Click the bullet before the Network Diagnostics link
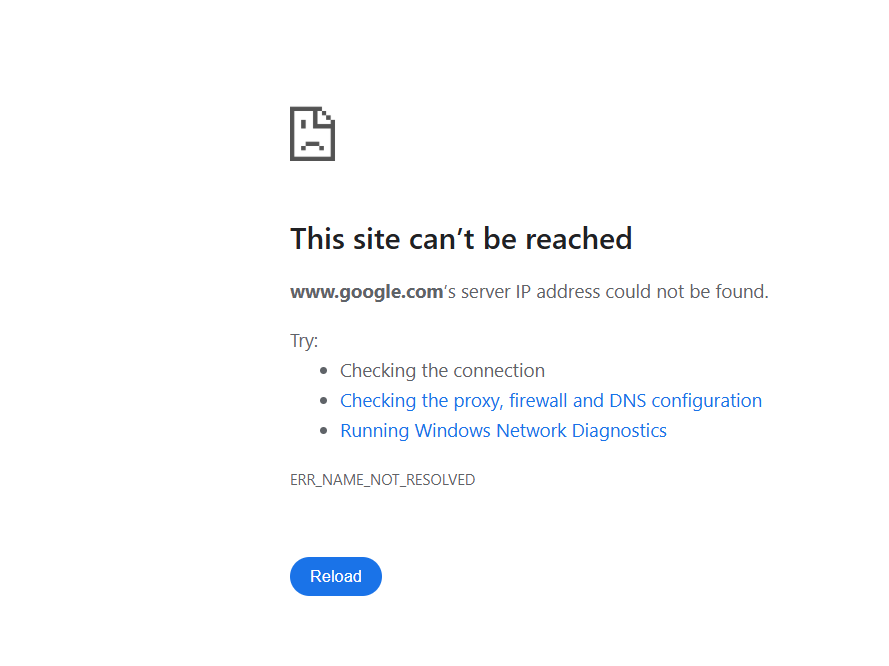Screen dimensions: 889x666 [x=324, y=431]
